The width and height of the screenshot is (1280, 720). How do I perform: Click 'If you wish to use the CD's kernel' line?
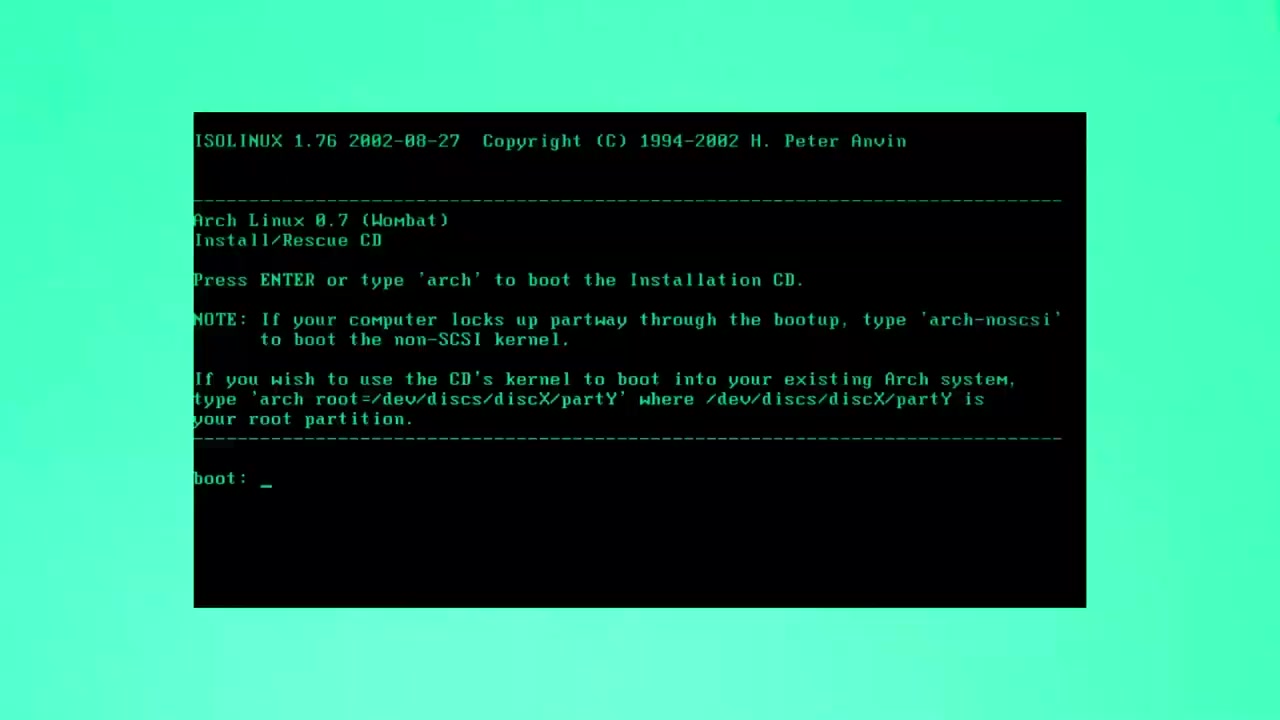605,379
